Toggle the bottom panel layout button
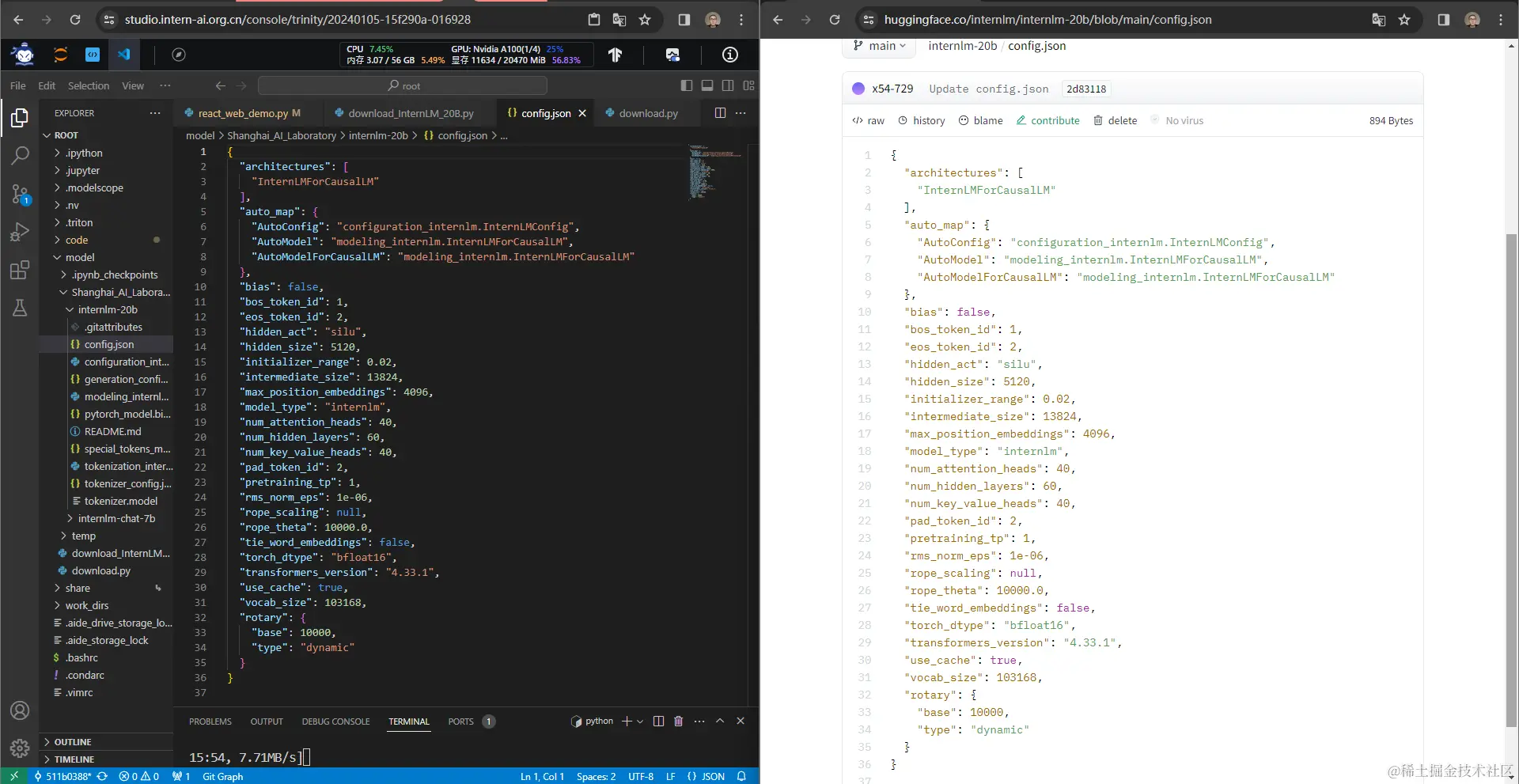The image size is (1519, 784). 707,85
